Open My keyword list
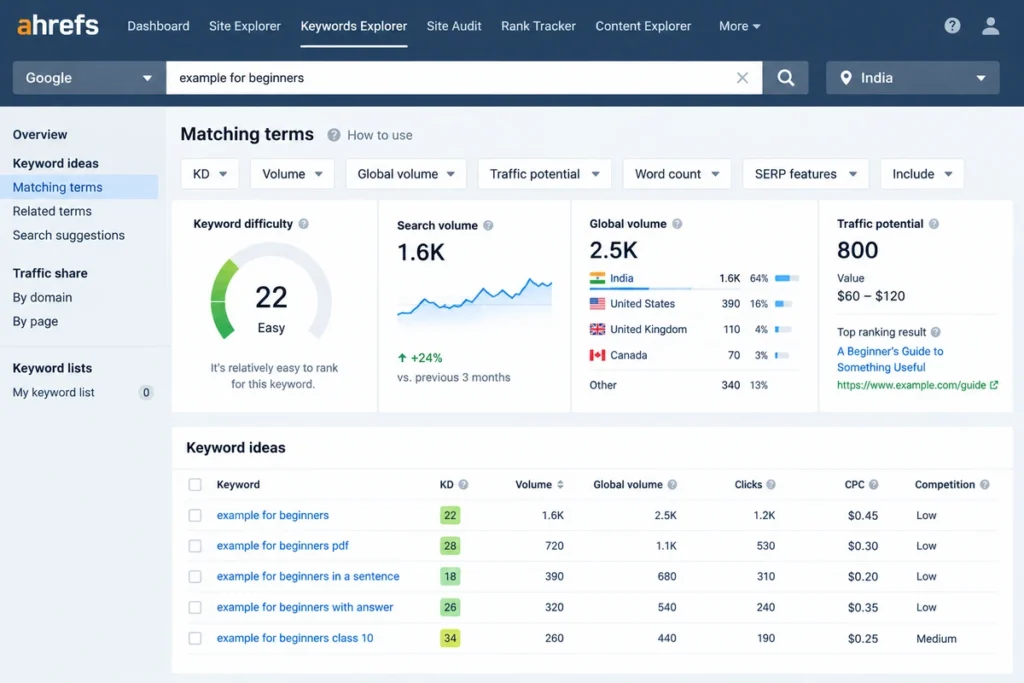The image size is (1024, 683). [x=54, y=392]
